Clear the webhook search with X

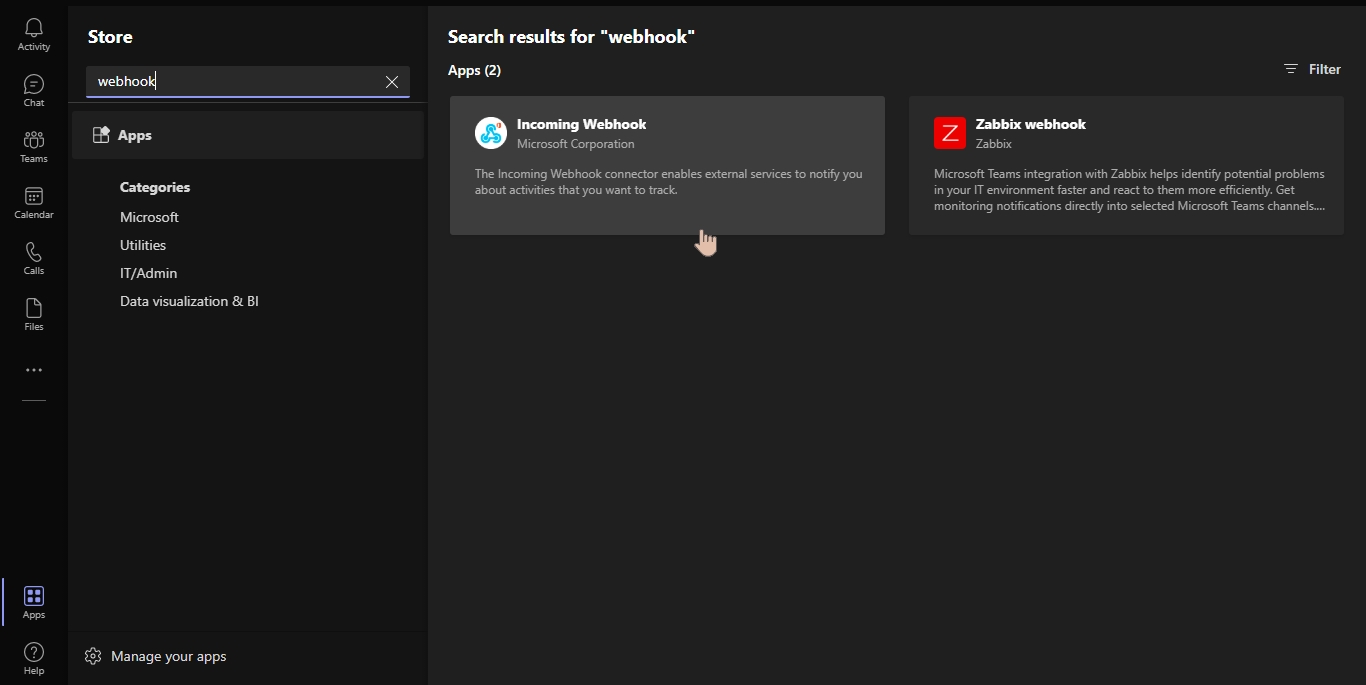[x=392, y=82]
